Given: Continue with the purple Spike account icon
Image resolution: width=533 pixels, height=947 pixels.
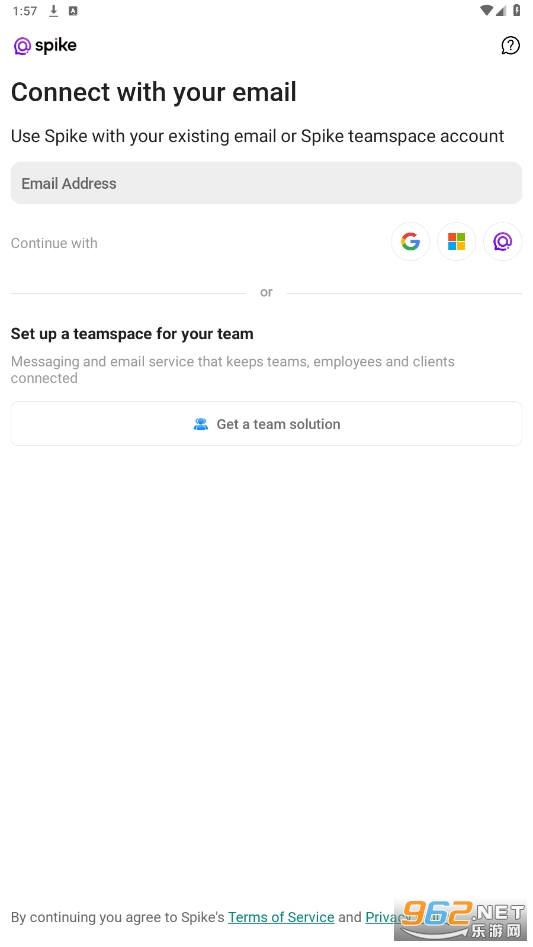Looking at the screenshot, I should (502, 242).
